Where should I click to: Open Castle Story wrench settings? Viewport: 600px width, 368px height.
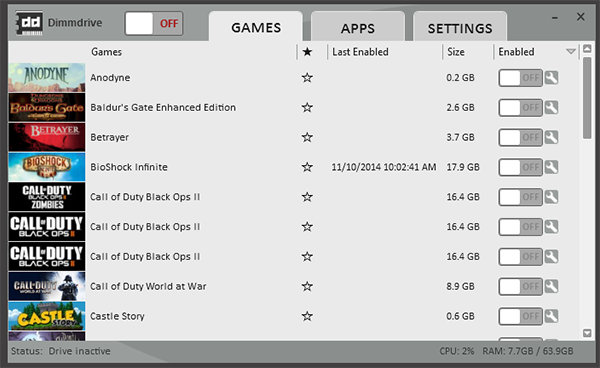pos(551,316)
